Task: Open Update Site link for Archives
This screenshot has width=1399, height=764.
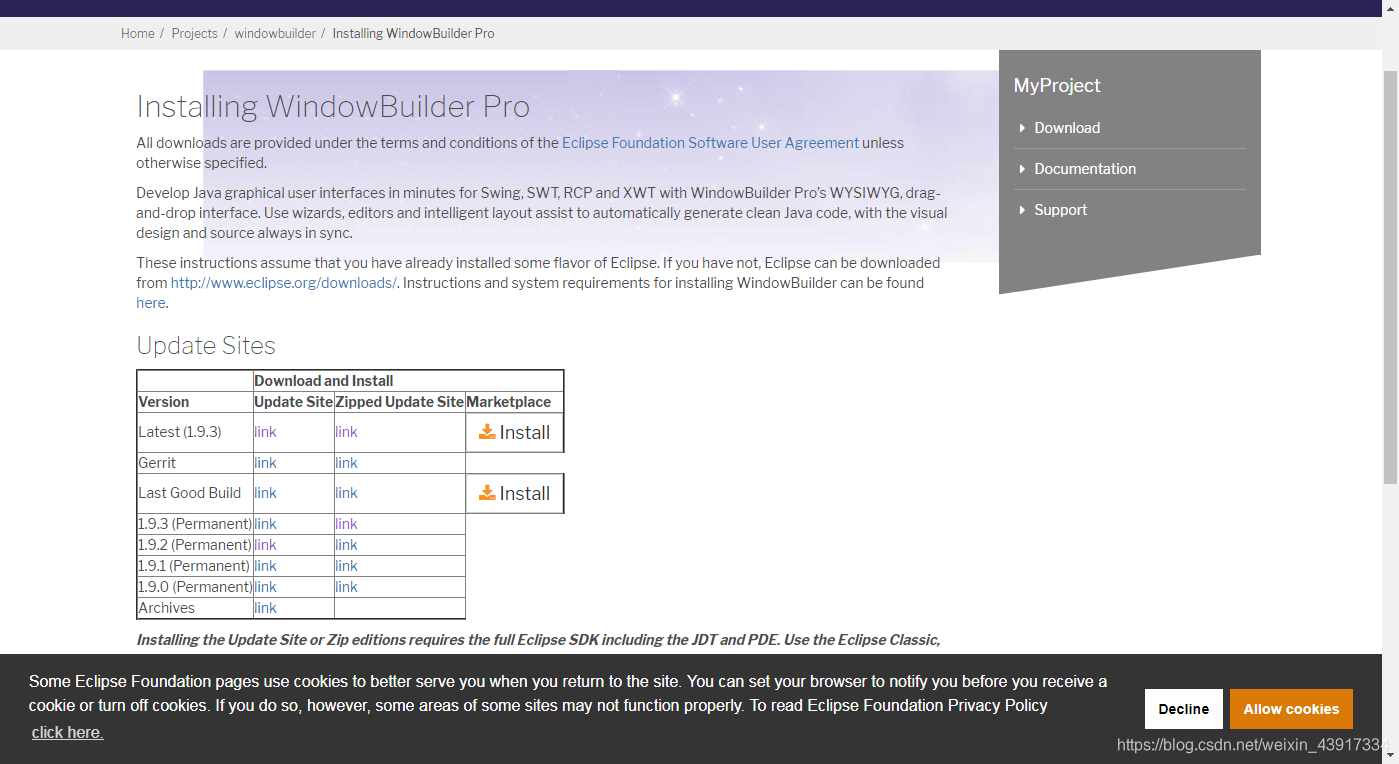Action: tap(266, 608)
